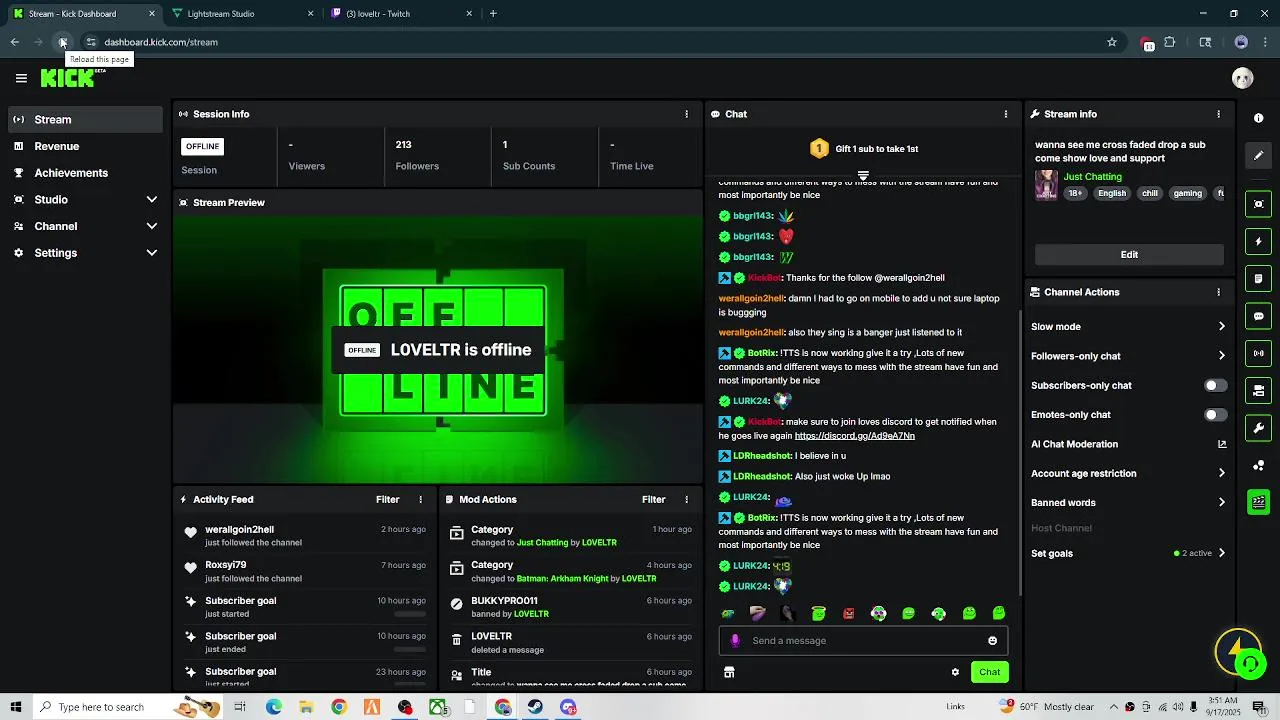1280x720 pixels.
Task: Open a new browser tab
Action: [x=493, y=14]
